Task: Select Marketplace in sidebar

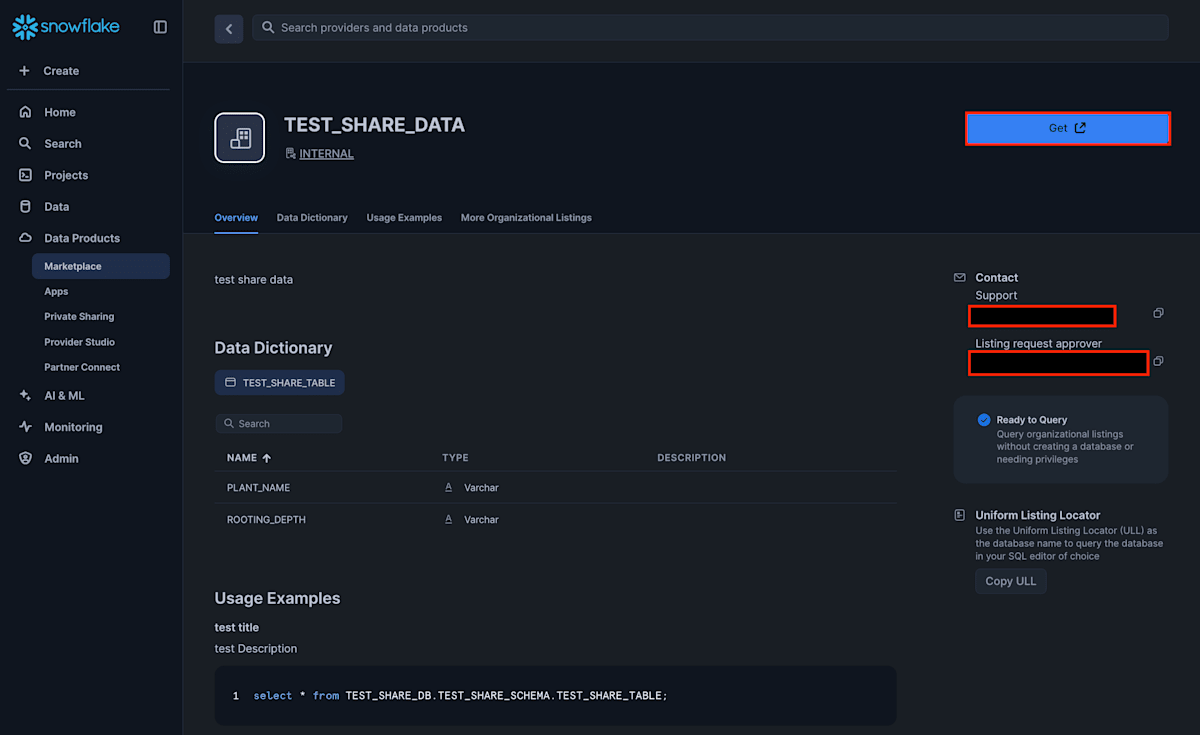Action: pyautogui.click(x=101, y=266)
